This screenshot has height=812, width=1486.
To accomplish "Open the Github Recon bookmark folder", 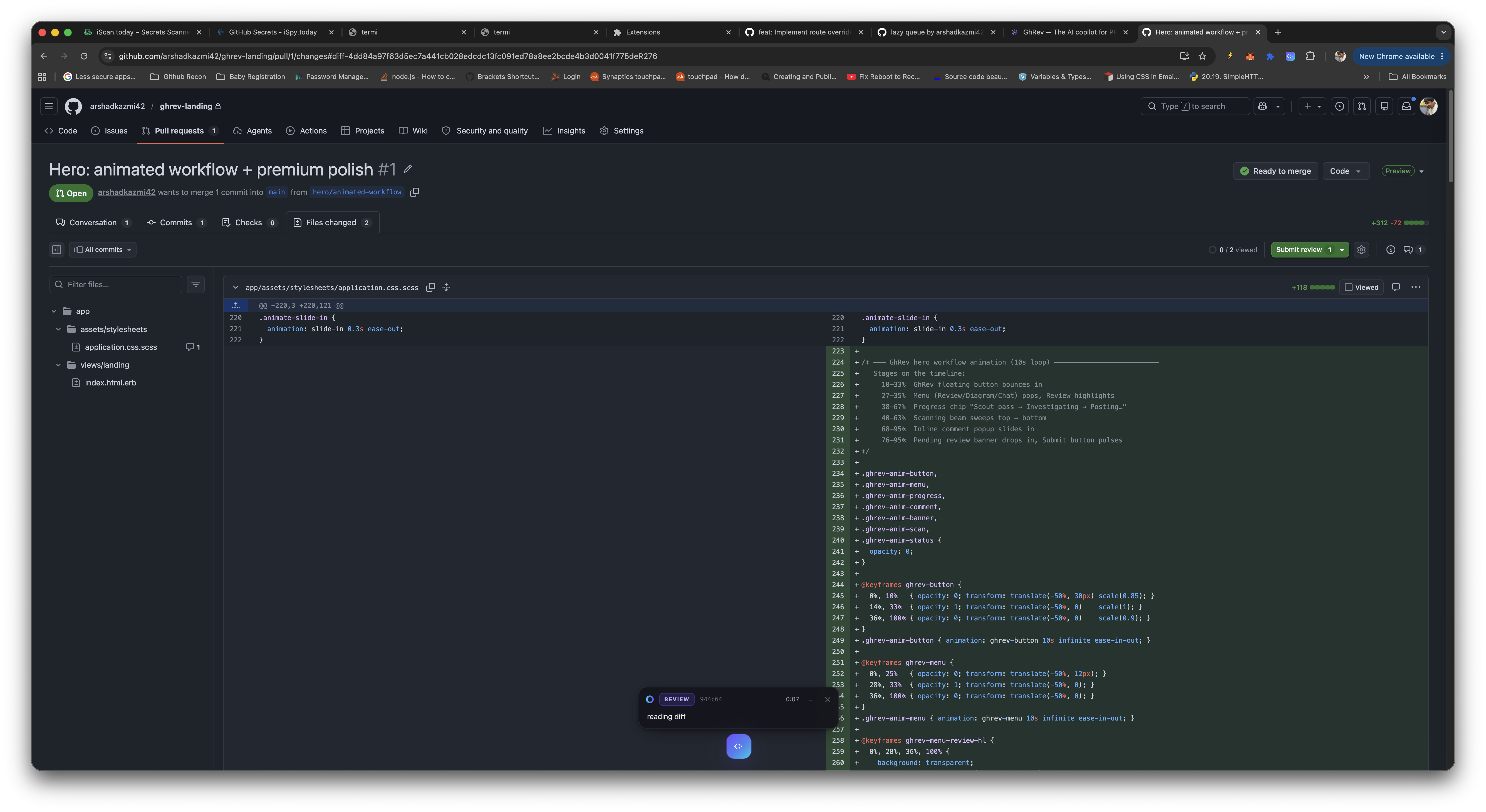I will coord(178,77).
